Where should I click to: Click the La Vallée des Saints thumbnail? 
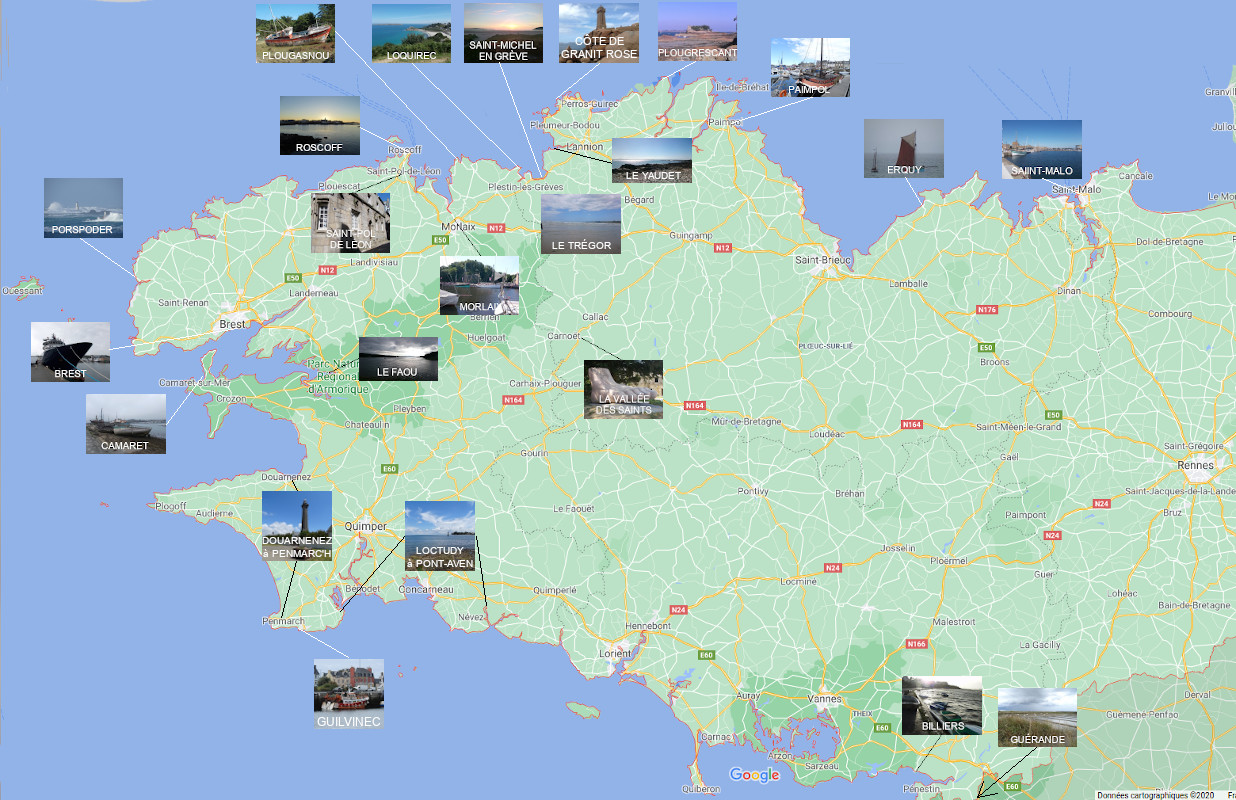(623, 389)
